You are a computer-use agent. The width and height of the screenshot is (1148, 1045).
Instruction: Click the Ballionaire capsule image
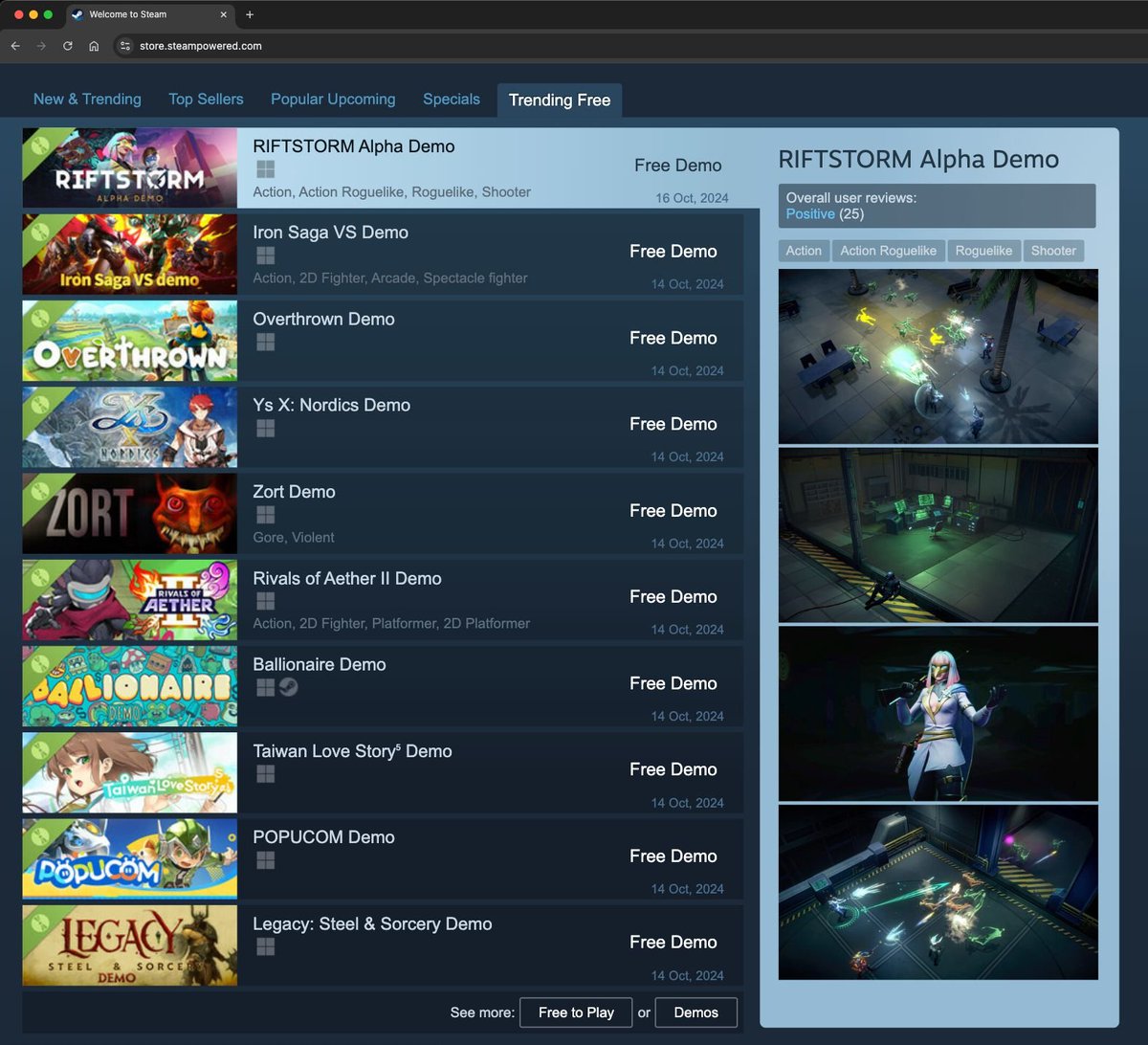[x=130, y=686]
